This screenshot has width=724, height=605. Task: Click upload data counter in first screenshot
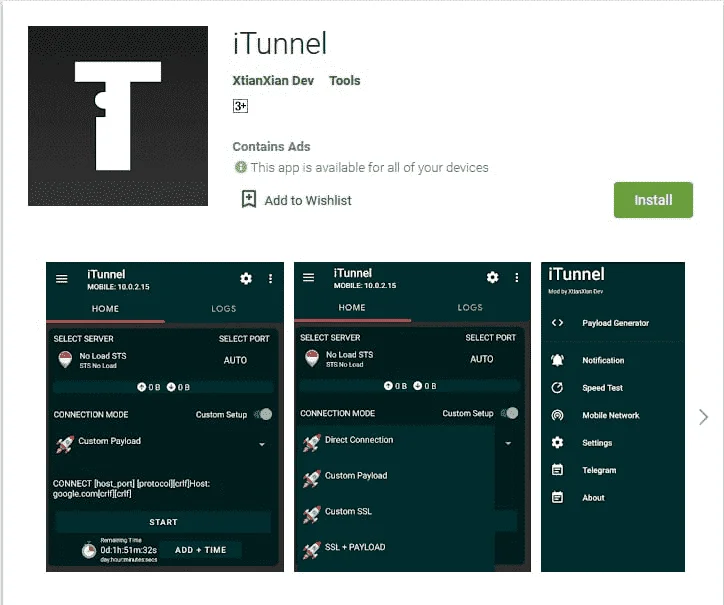tap(149, 387)
